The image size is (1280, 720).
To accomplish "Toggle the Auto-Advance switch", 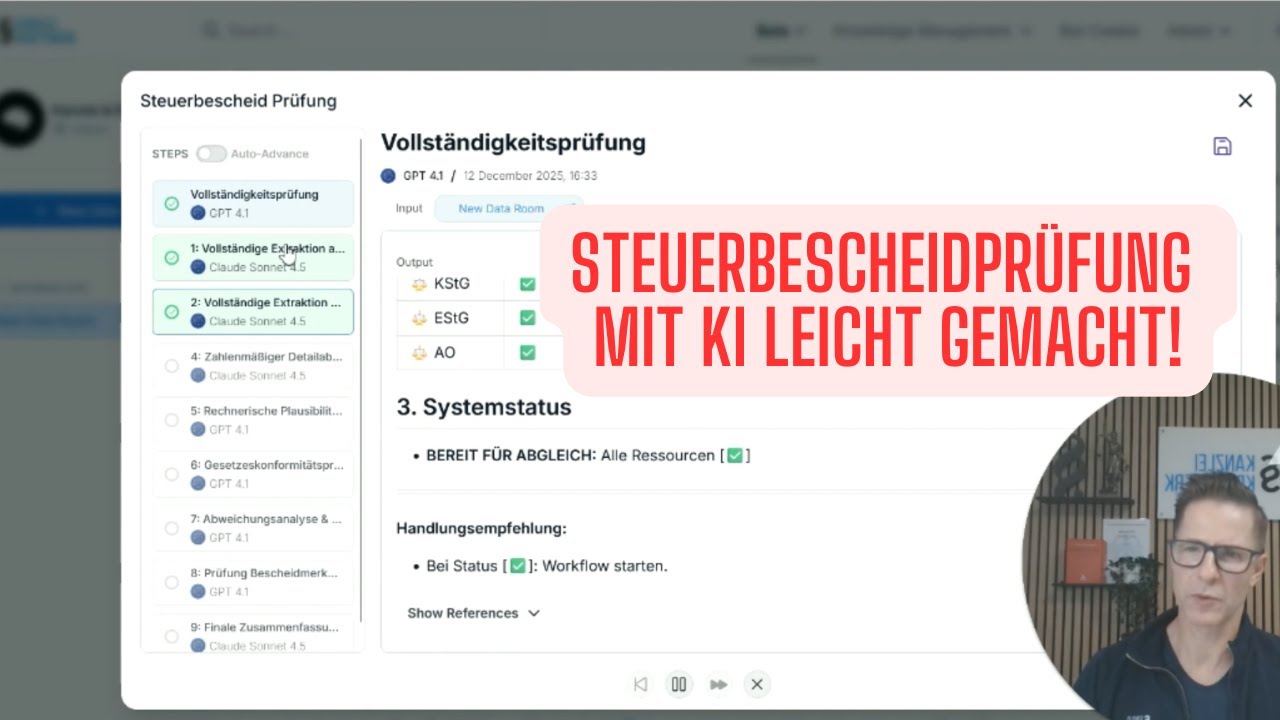I will point(211,154).
